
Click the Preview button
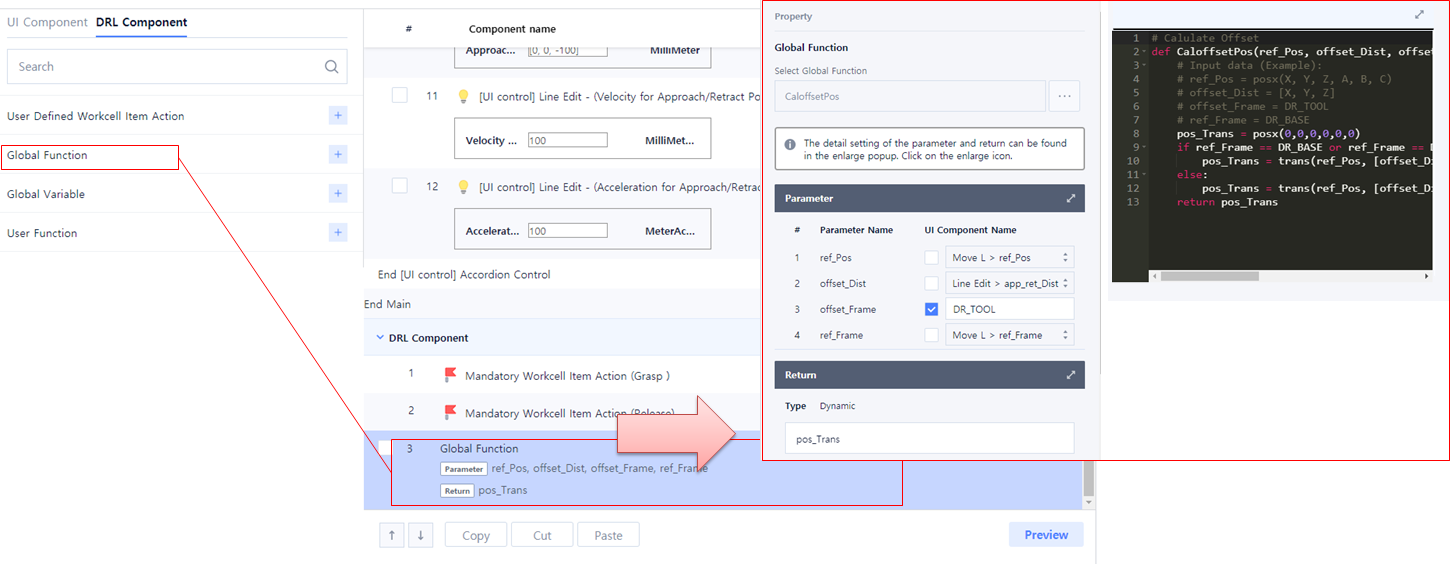coord(1046,535)
